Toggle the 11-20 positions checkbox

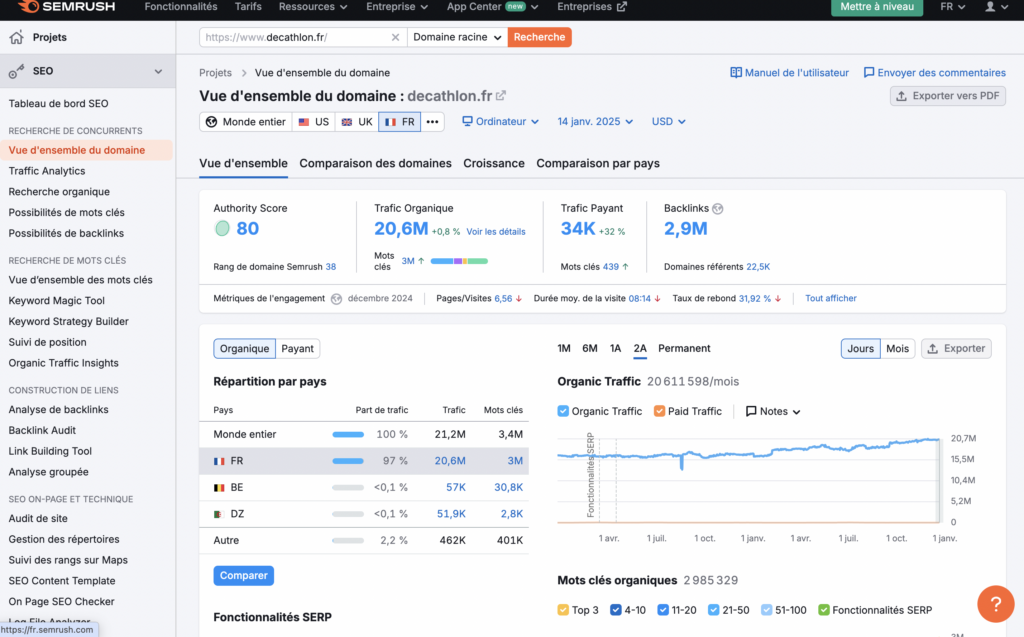pos(663,610)
